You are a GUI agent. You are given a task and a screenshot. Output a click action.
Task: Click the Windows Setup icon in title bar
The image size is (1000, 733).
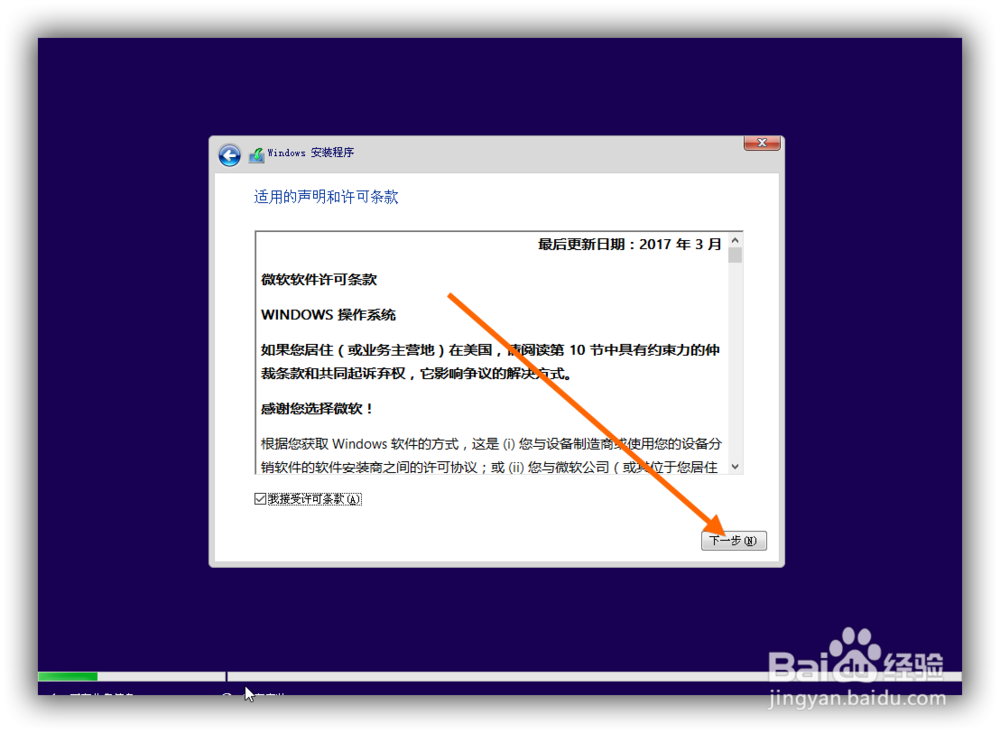[256, 154]
